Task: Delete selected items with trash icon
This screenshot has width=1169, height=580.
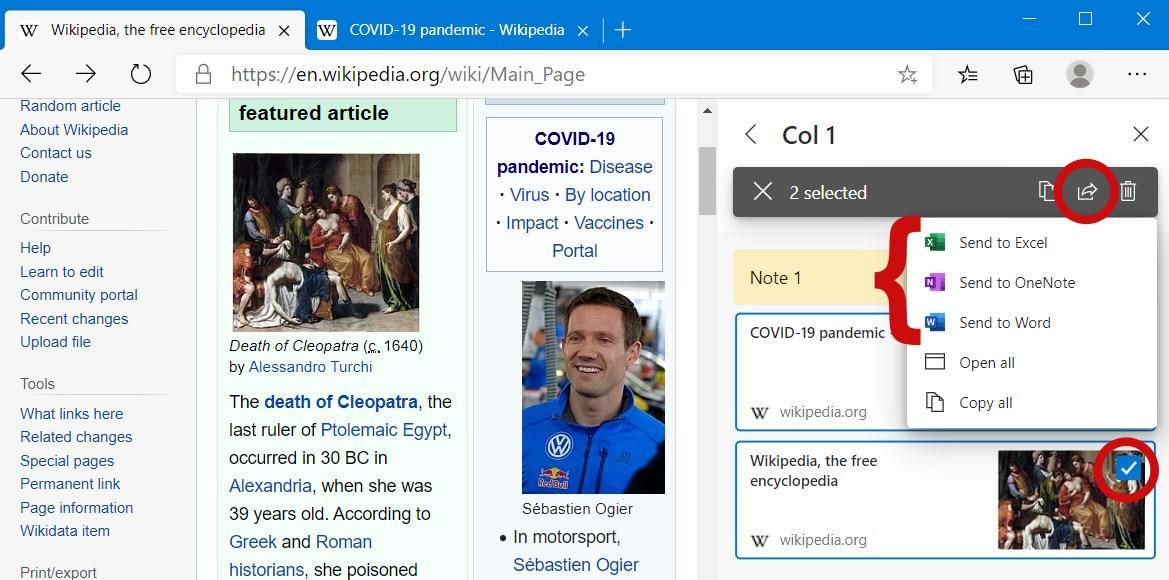Action: 1128,192
